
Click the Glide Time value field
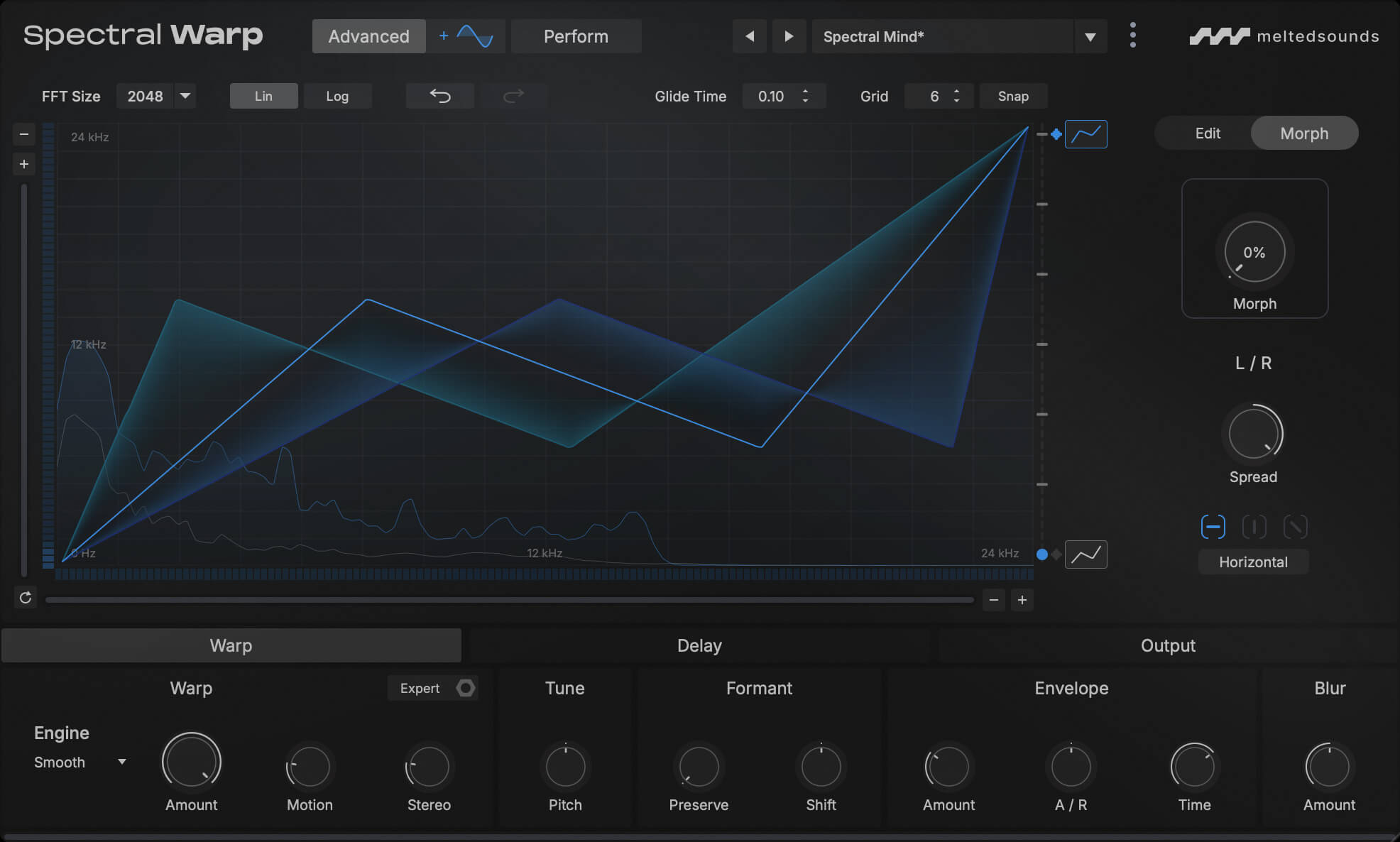tap(784, 96)
